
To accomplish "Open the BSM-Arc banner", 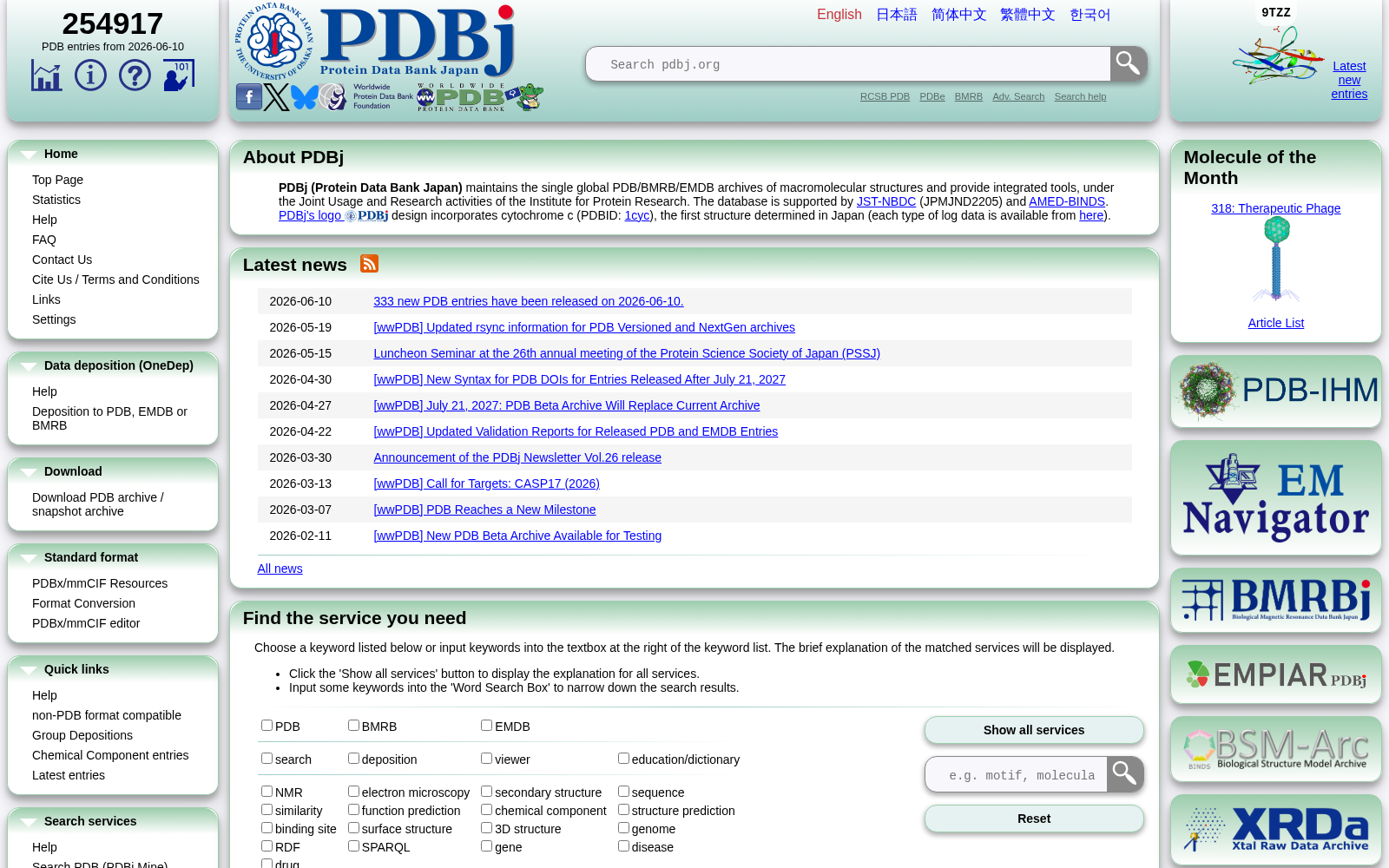I will point(1276,749).
